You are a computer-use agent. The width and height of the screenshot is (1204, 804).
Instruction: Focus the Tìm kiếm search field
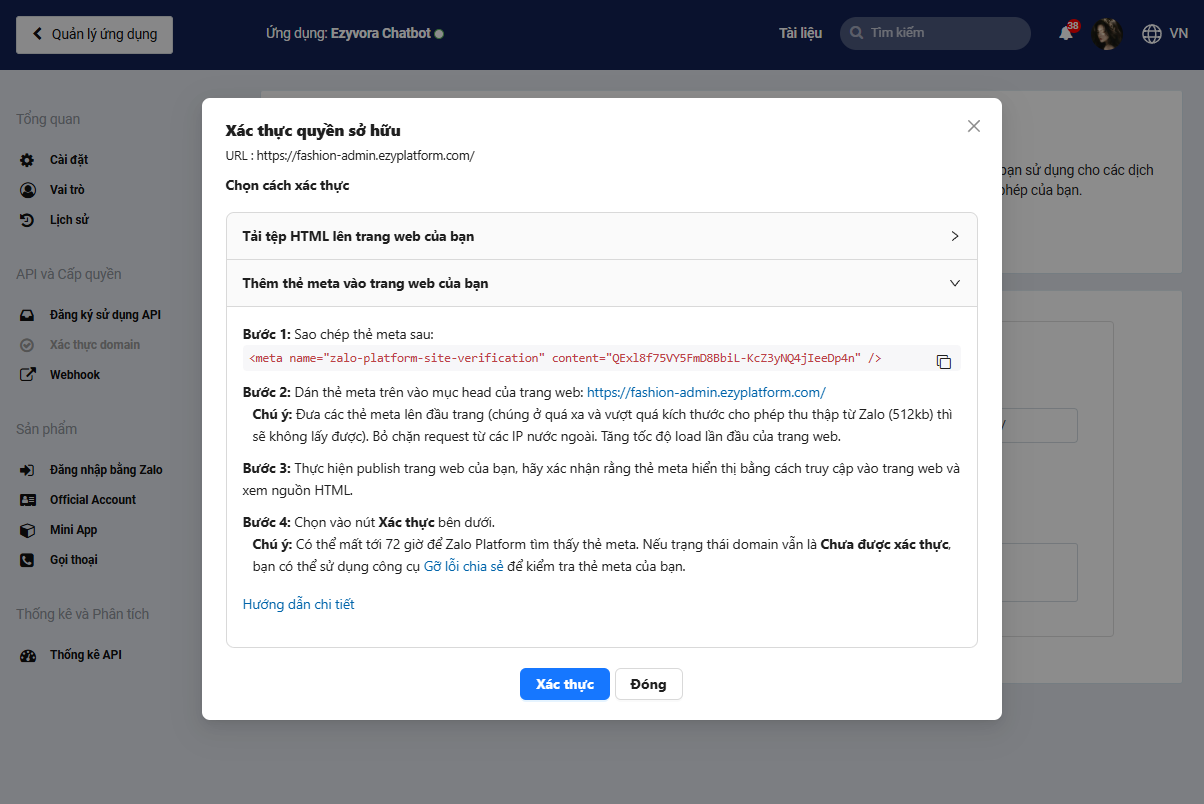click(935, 33)
